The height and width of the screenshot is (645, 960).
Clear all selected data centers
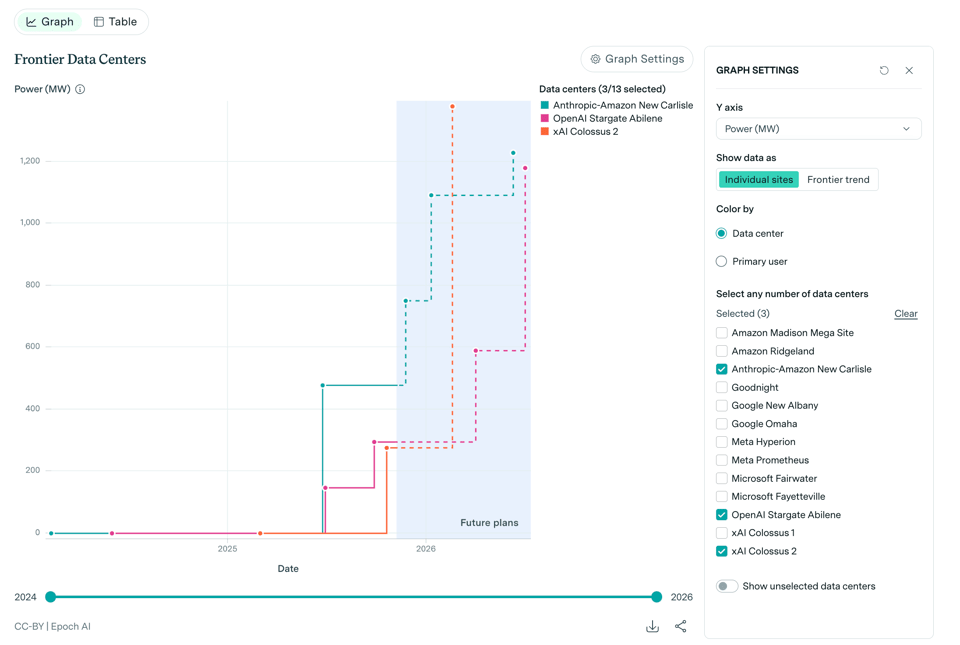coord(905,314)
